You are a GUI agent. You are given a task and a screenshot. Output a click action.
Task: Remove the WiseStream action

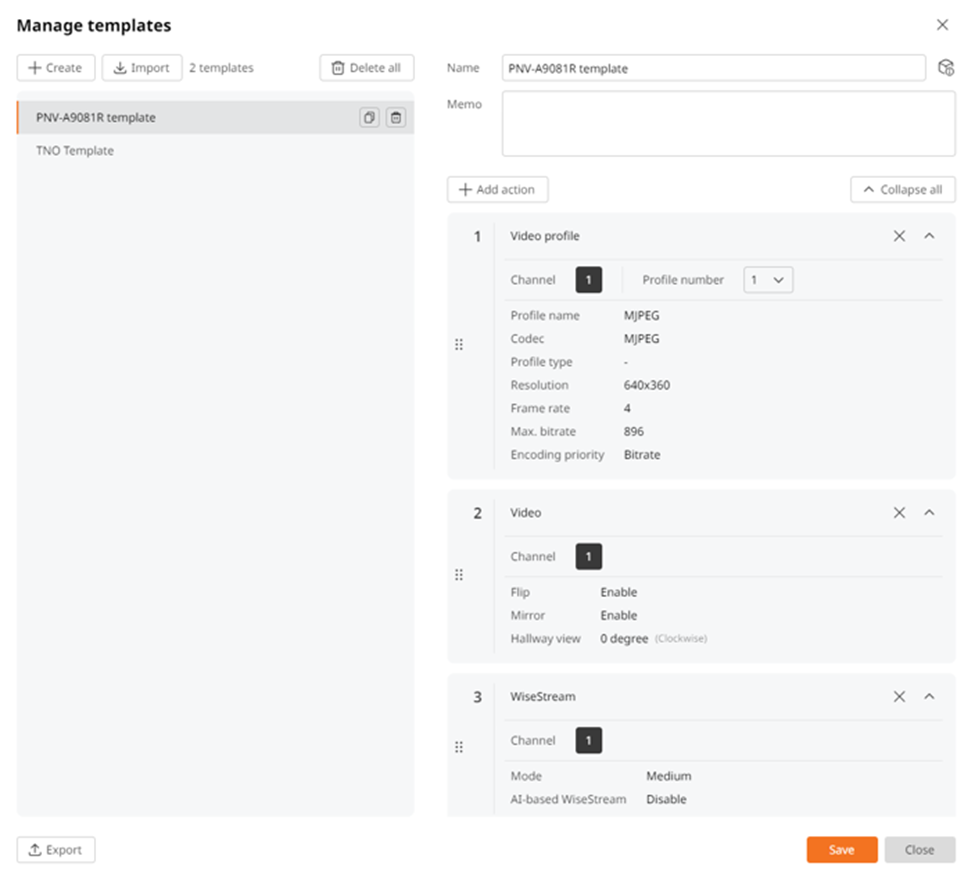(x=899, y=697)
